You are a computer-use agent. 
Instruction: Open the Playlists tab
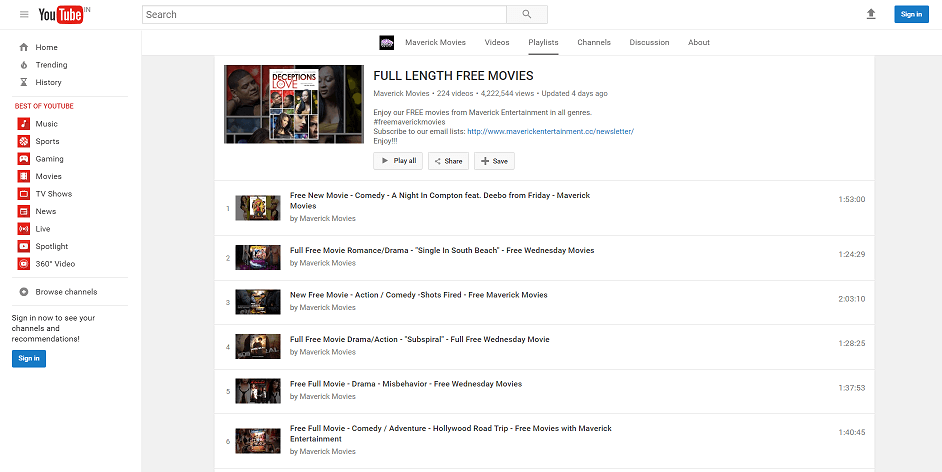click(x=543, y=43)
